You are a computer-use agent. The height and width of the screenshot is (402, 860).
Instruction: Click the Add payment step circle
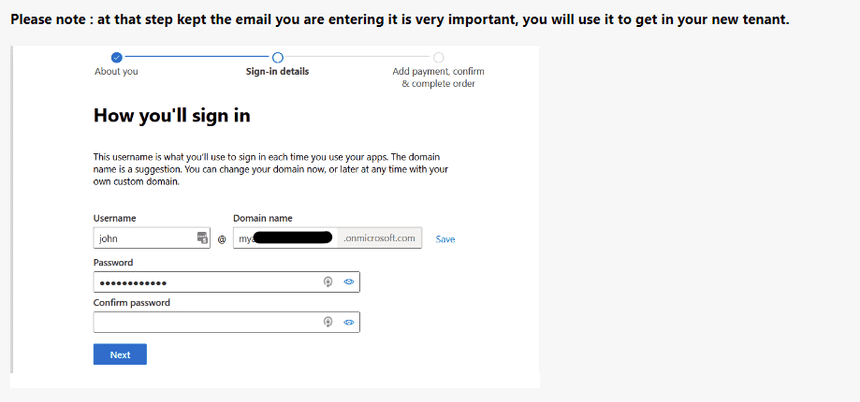point(438,57)
